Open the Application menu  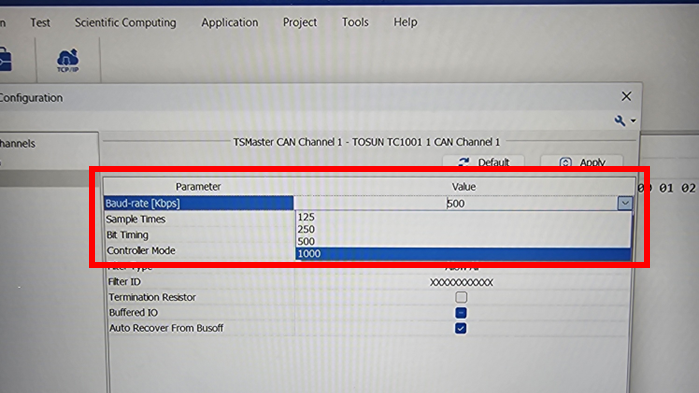(230, 22)
